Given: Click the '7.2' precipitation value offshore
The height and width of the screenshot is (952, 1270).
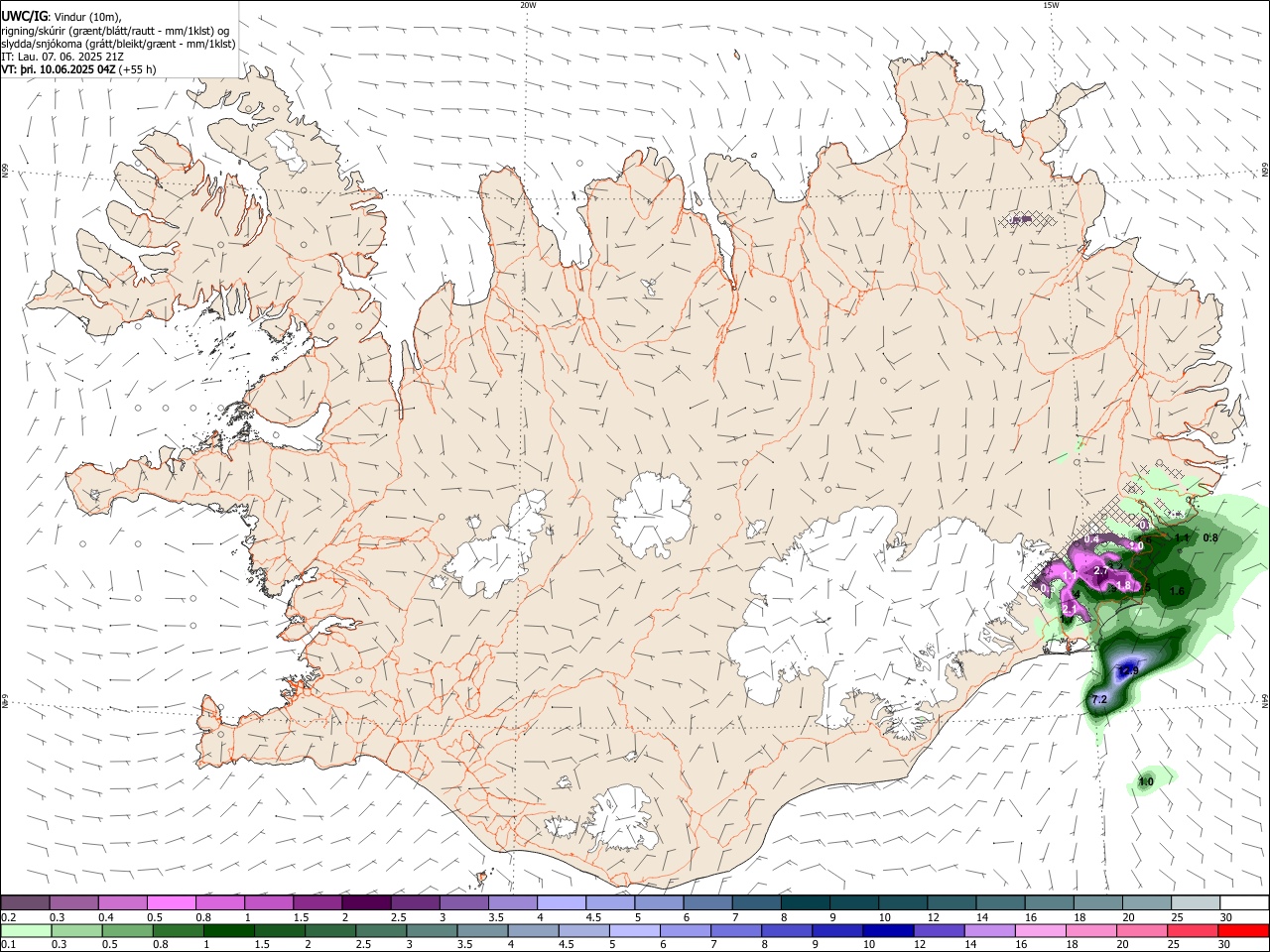Looking at the screenshot, I should pyautogui.click(x=1099, y=700).
